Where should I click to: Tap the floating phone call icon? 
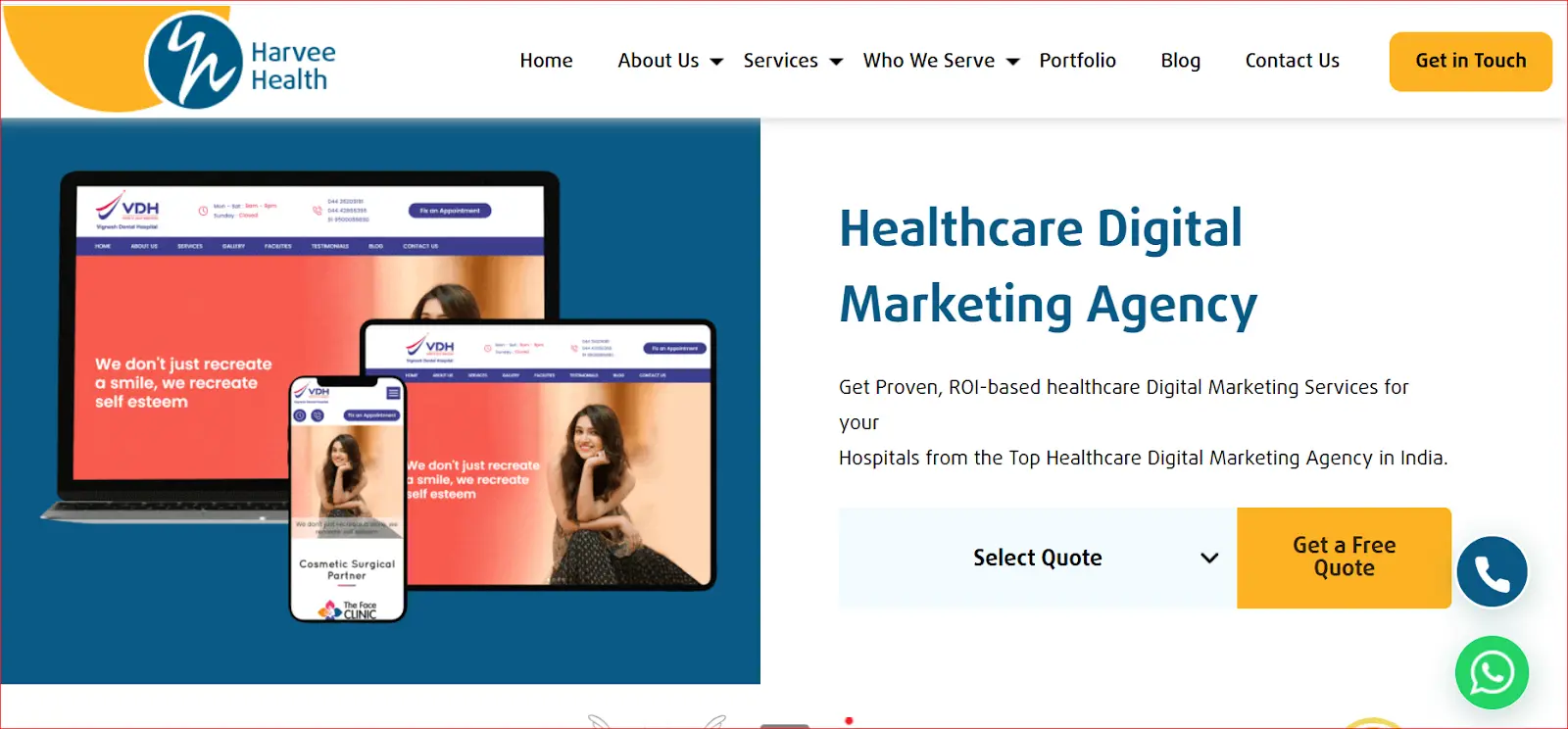point(1492,572)
